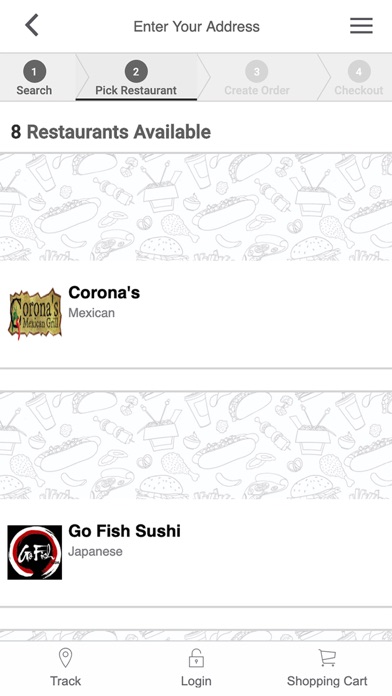This screenshot has height=696, width=392.
Task: Return to the Search step label
Action: pyautogui.click(x=34, y=90)
